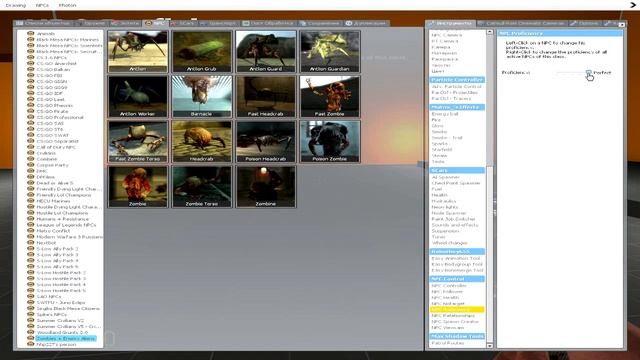Click the icon next to Combine category
Image resolution: width=640 pixels, height=360 pixels.
click(x=31, y=159)
